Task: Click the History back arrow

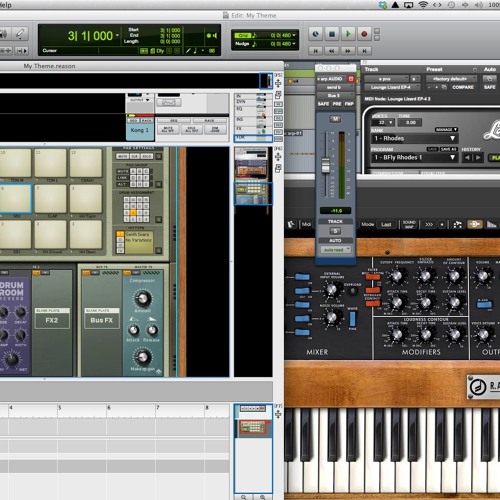Action: [x=467, y=158]
